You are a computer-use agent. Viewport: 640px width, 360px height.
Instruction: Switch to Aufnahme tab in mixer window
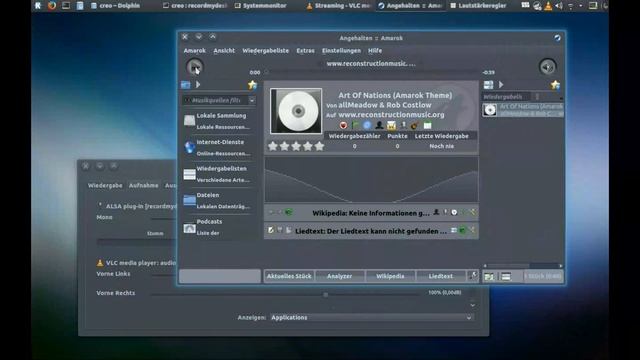[143, 185]
